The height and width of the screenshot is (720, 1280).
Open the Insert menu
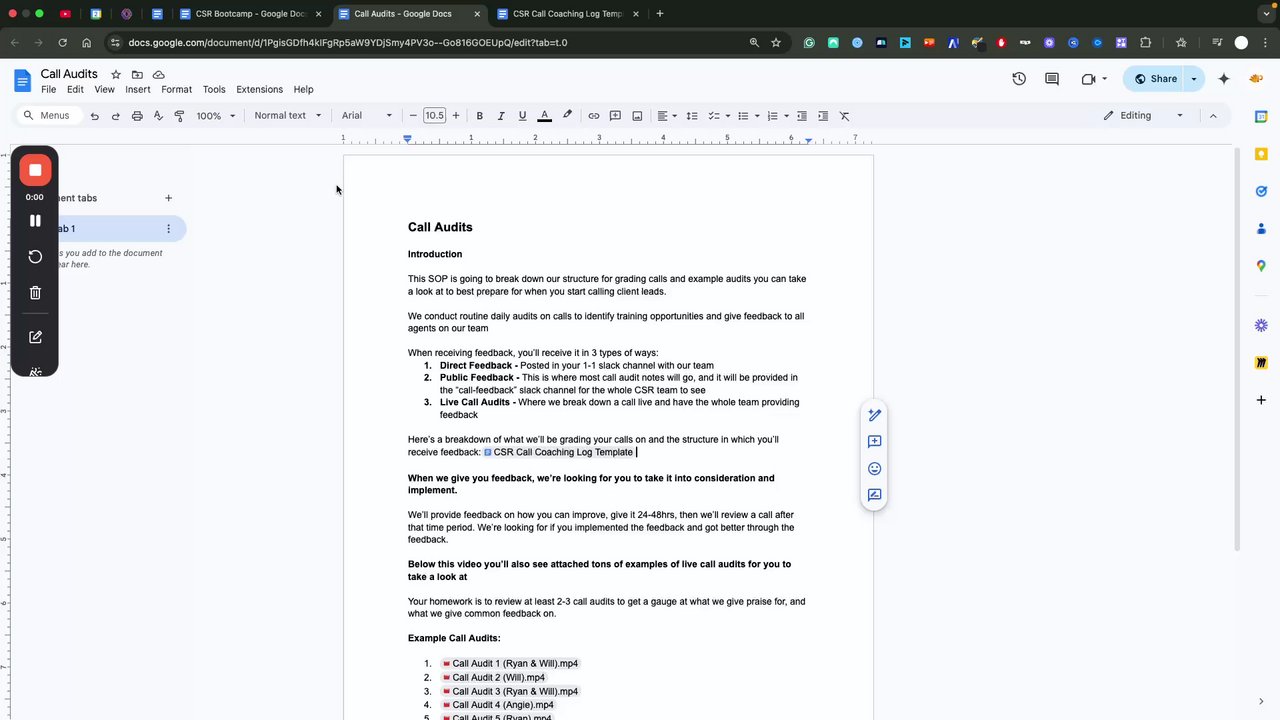[x=138, y=90]
